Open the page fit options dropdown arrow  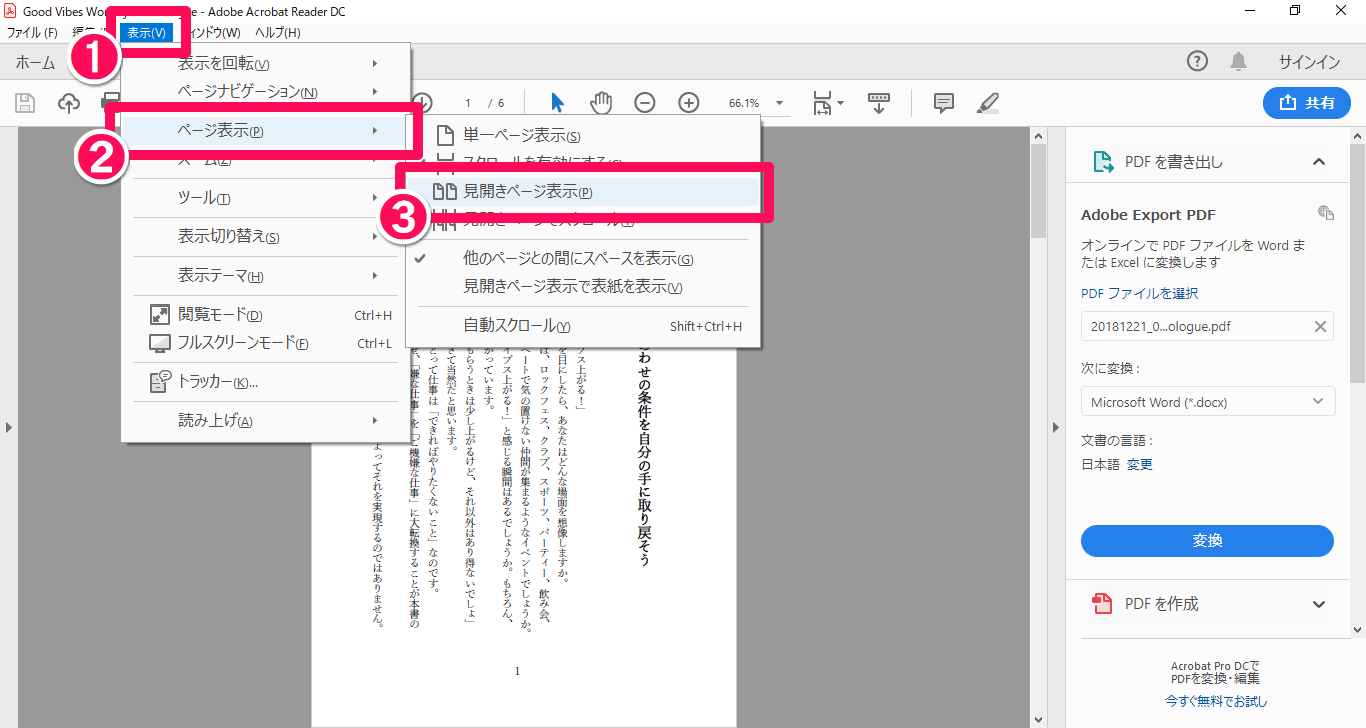pos(841,103)
